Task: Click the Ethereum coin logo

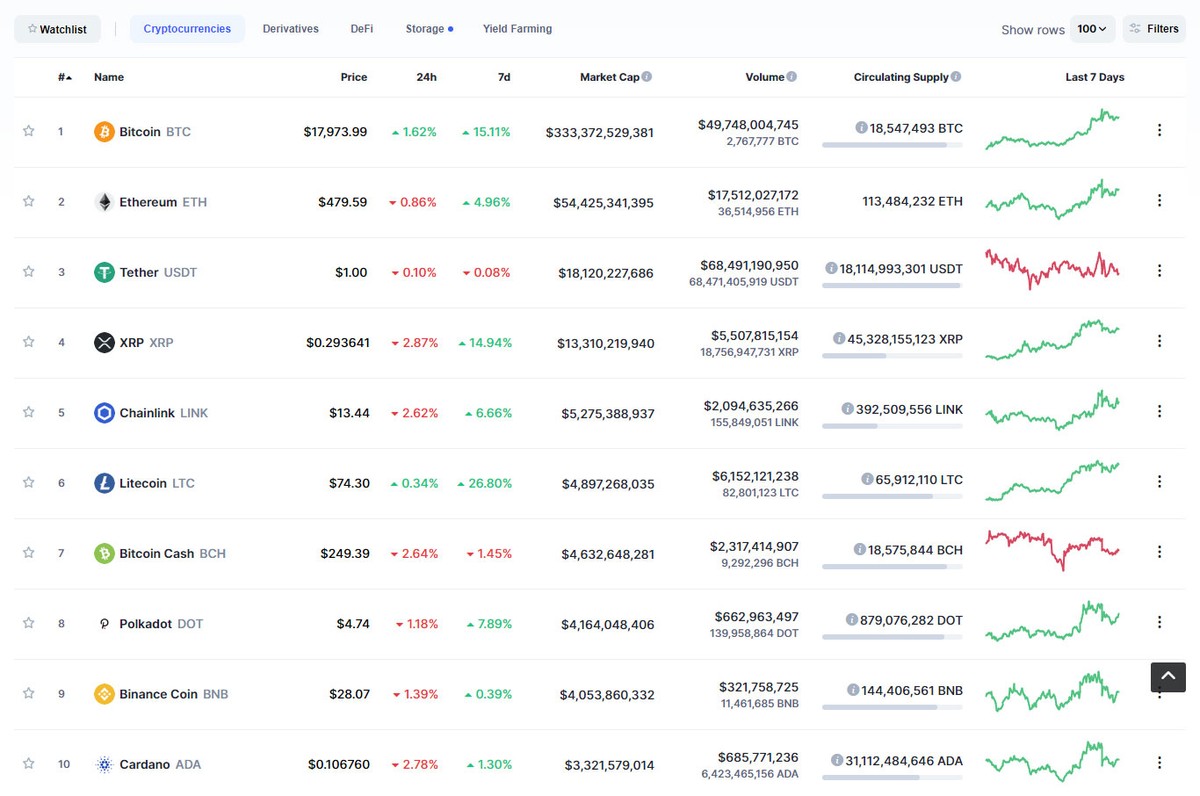Action: [103, 201]
